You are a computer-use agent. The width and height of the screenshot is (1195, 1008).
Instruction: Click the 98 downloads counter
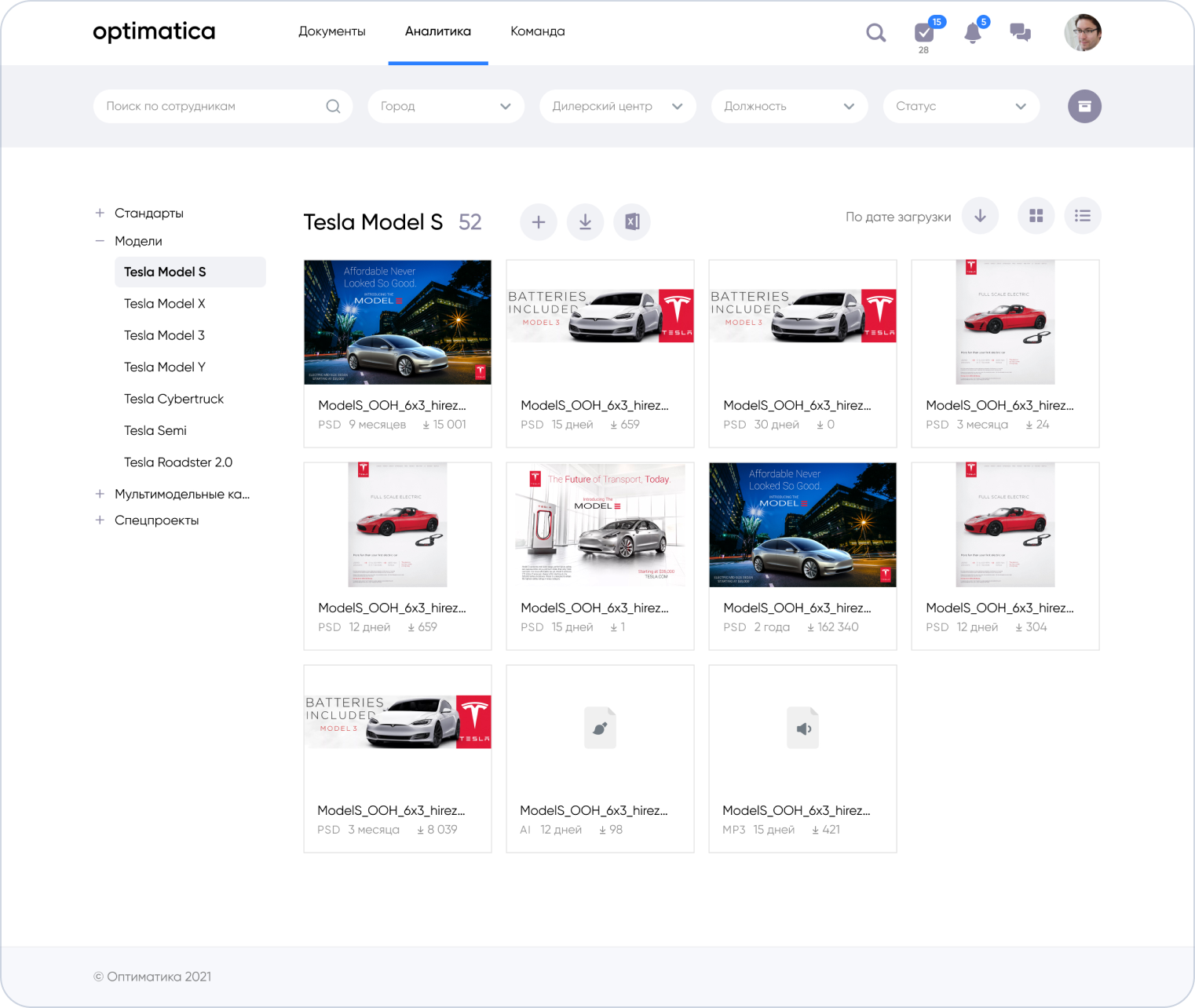(x=611, y=830)
